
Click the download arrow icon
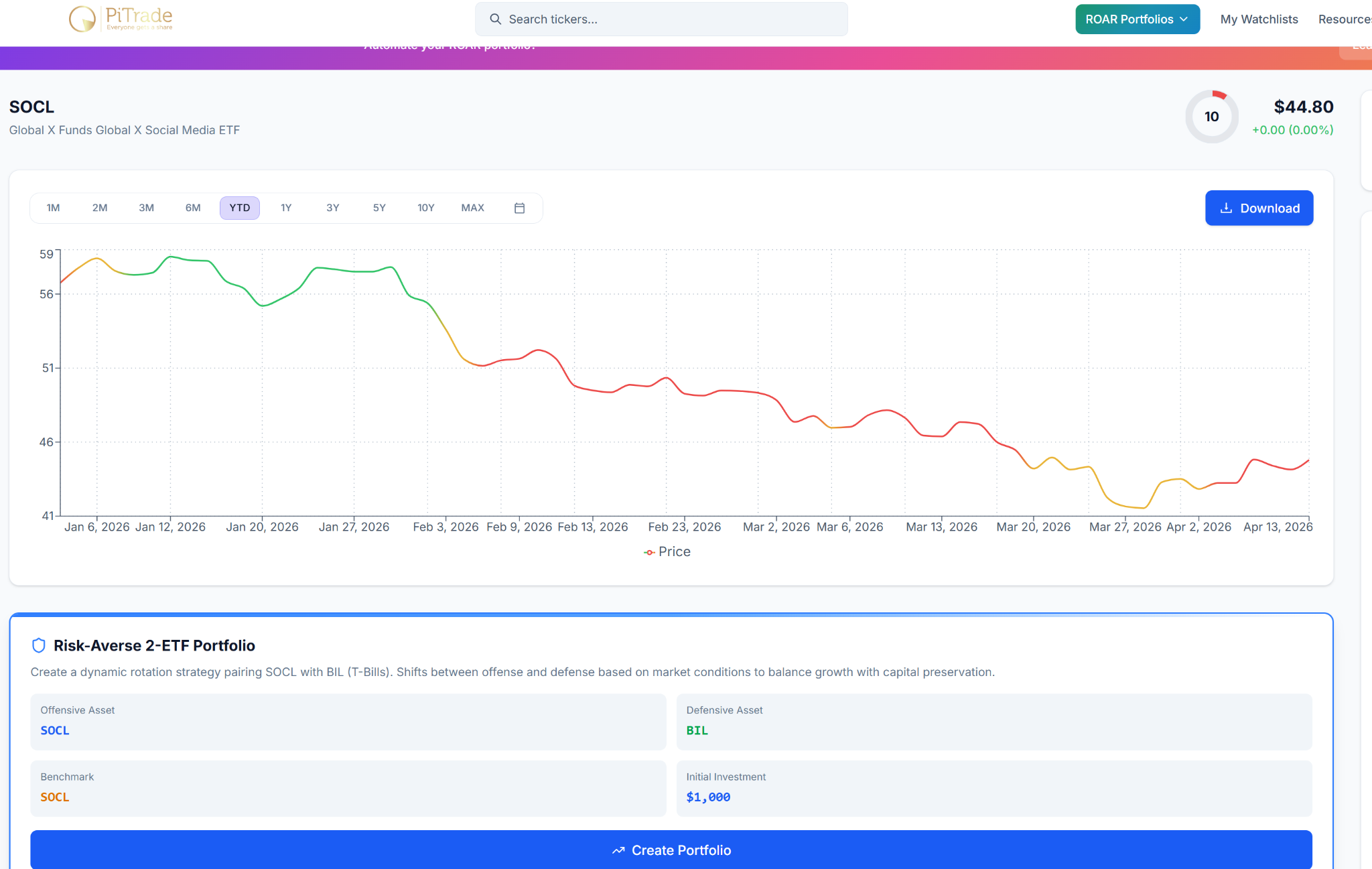(1226, 208)
